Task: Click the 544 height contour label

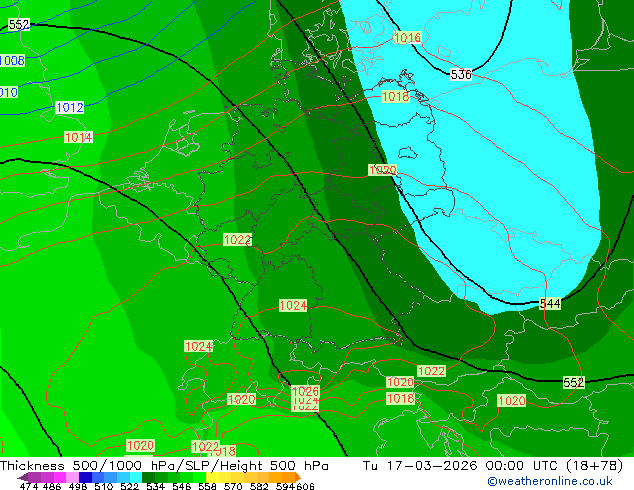Action: [x=550, y=304]
